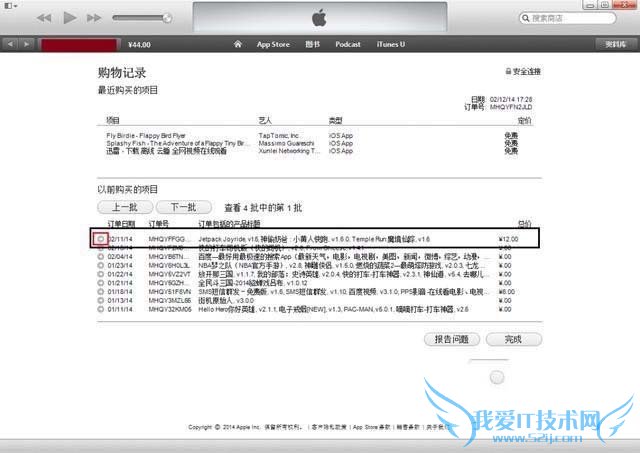Open order details arrow for 01/11/14
The width and height of the screenshot is (640, 453).
point(100,309)
